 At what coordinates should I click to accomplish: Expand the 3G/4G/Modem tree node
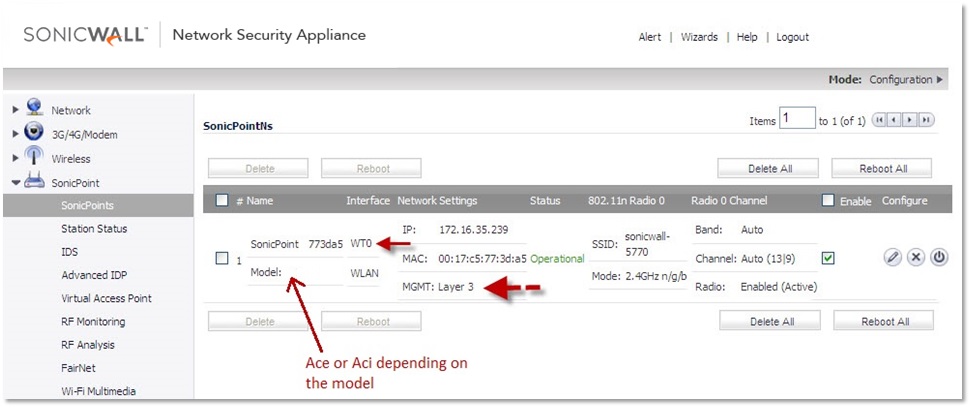(16, 134)
